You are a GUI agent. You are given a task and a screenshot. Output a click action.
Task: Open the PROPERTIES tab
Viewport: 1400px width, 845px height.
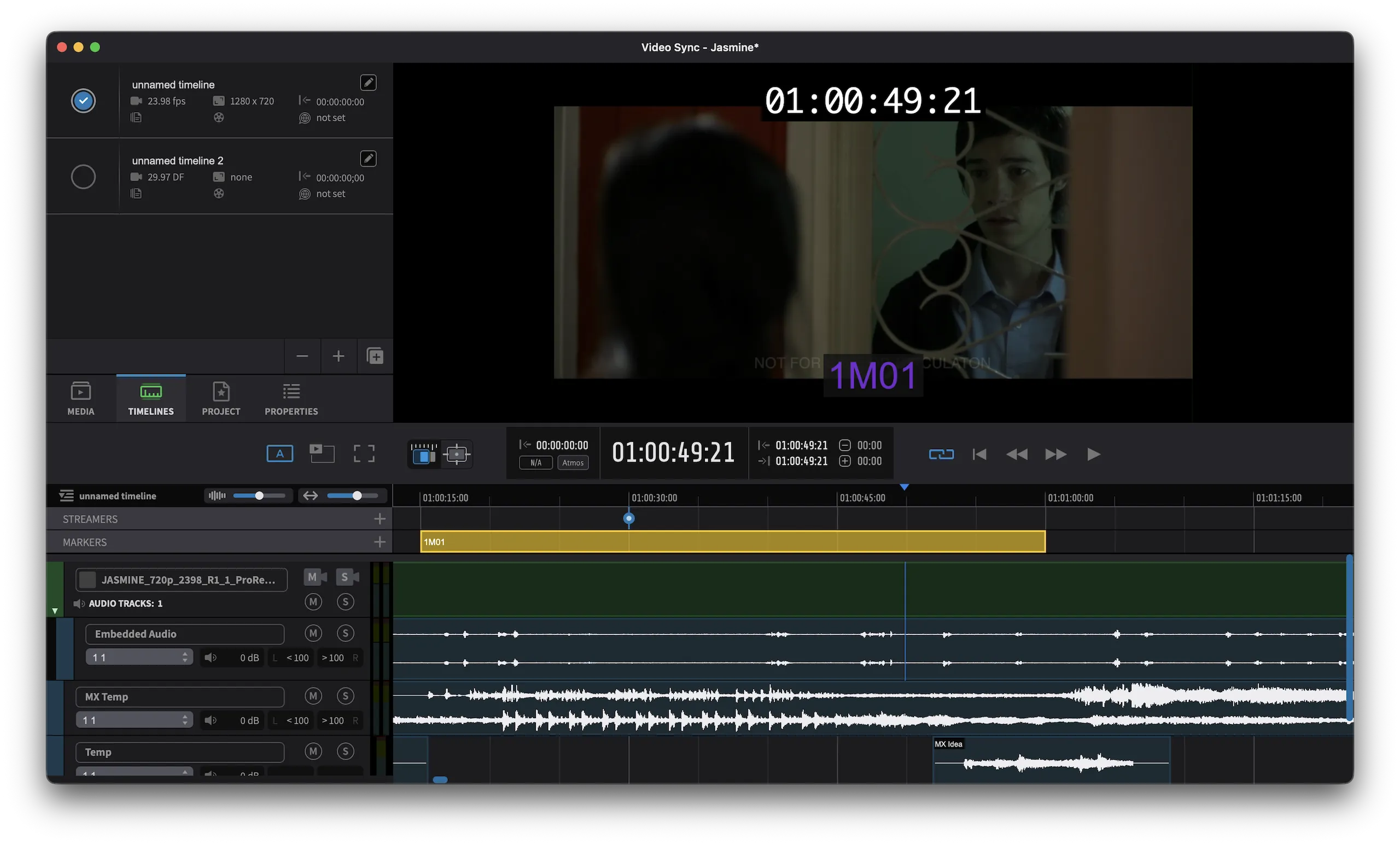coord(291,399)
